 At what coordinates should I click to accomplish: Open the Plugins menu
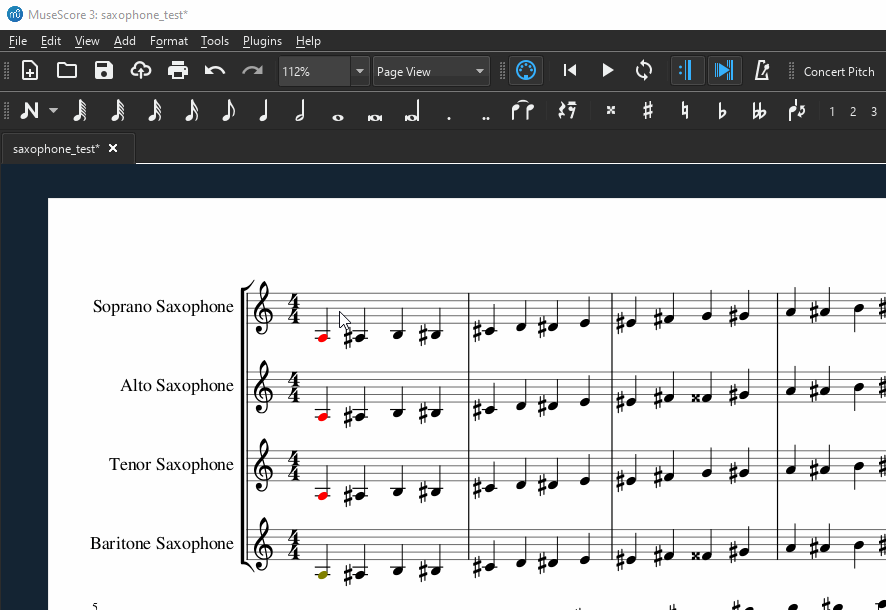coord(262,41)
